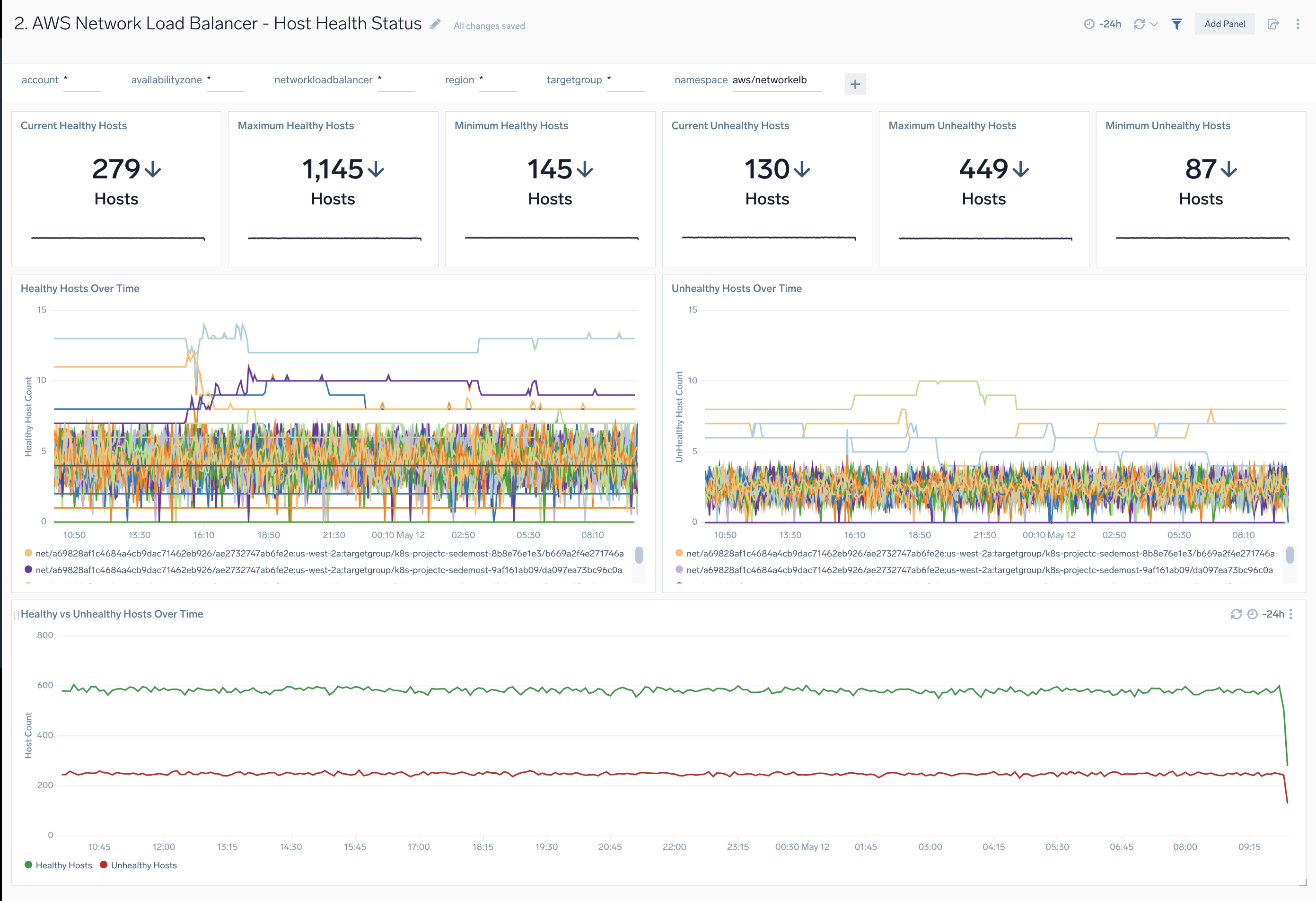Click the 130 unhealthy hosts value
Image resolution: width=1316 pixels, height=901 pixels.
pyautogui.click(x=767, y=169)
